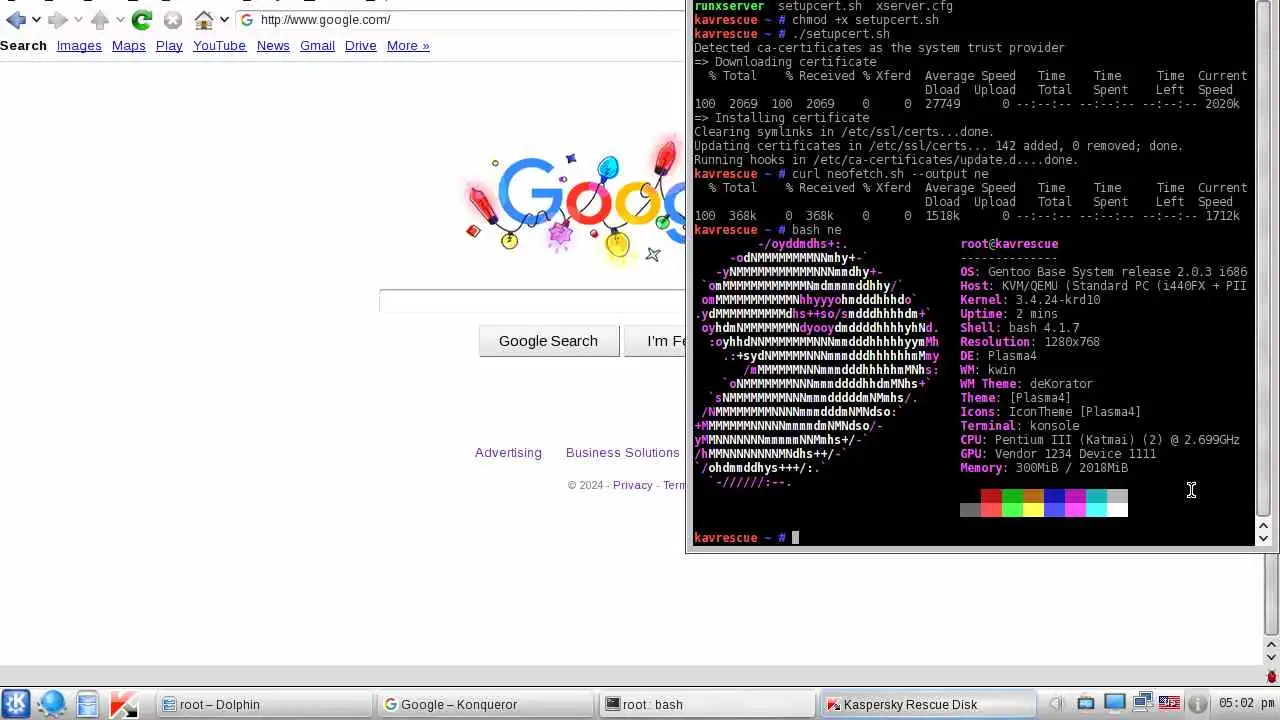Viewport: 1280px width, 720px height.
Task: Go back with the Konqueror back arrow
Action: (x=15, y=19)
